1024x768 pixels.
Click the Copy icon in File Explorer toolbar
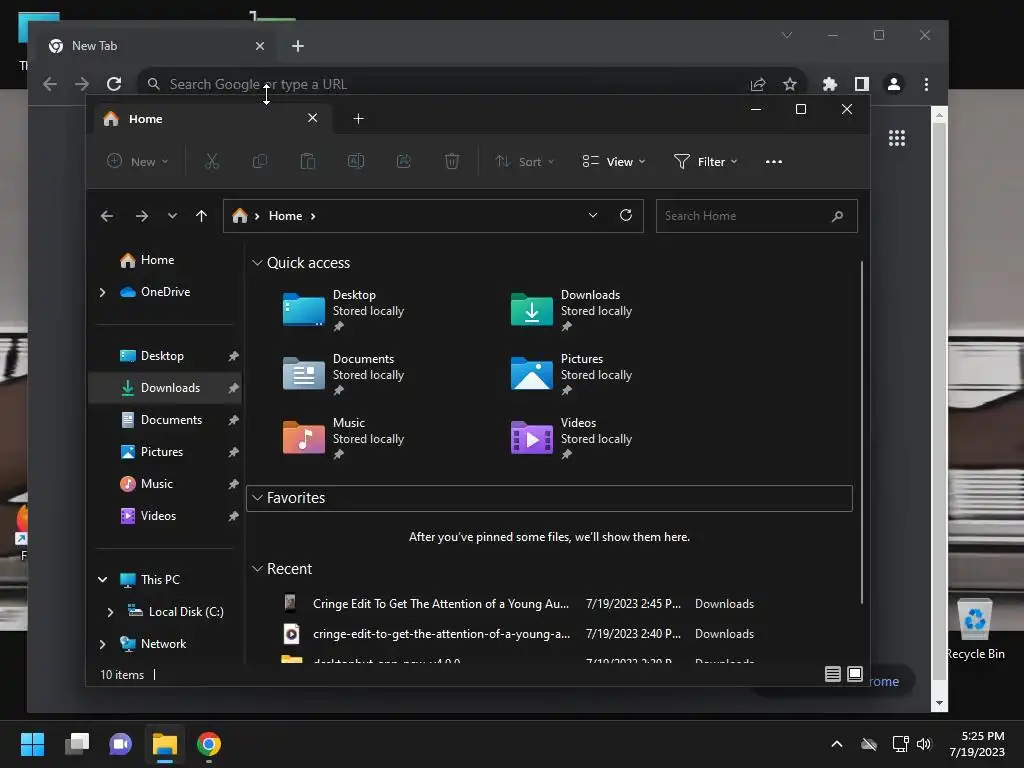click(260, 161)
